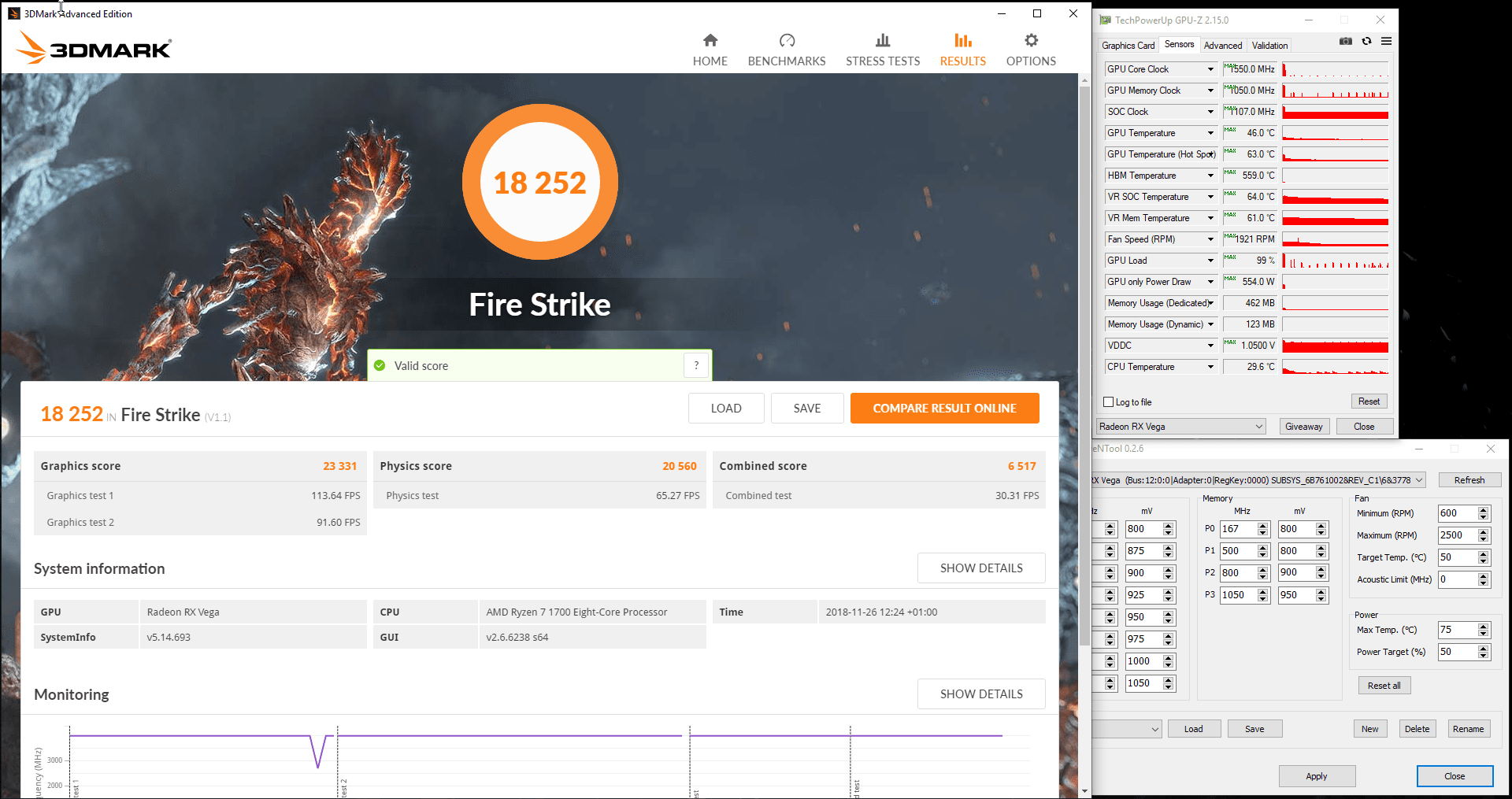
Task: Click the LOAD button in 3DMark
Action: 726,409
